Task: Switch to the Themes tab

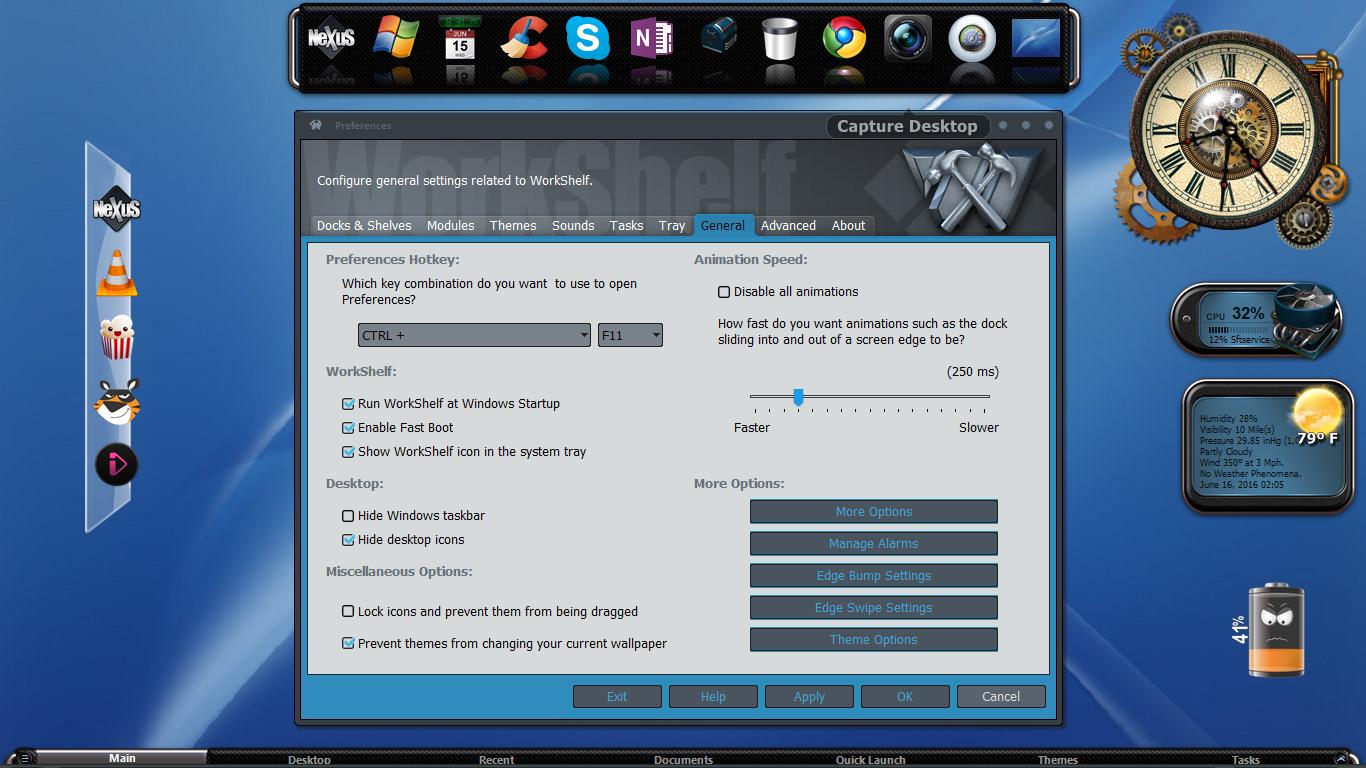Action: [513, 226]
